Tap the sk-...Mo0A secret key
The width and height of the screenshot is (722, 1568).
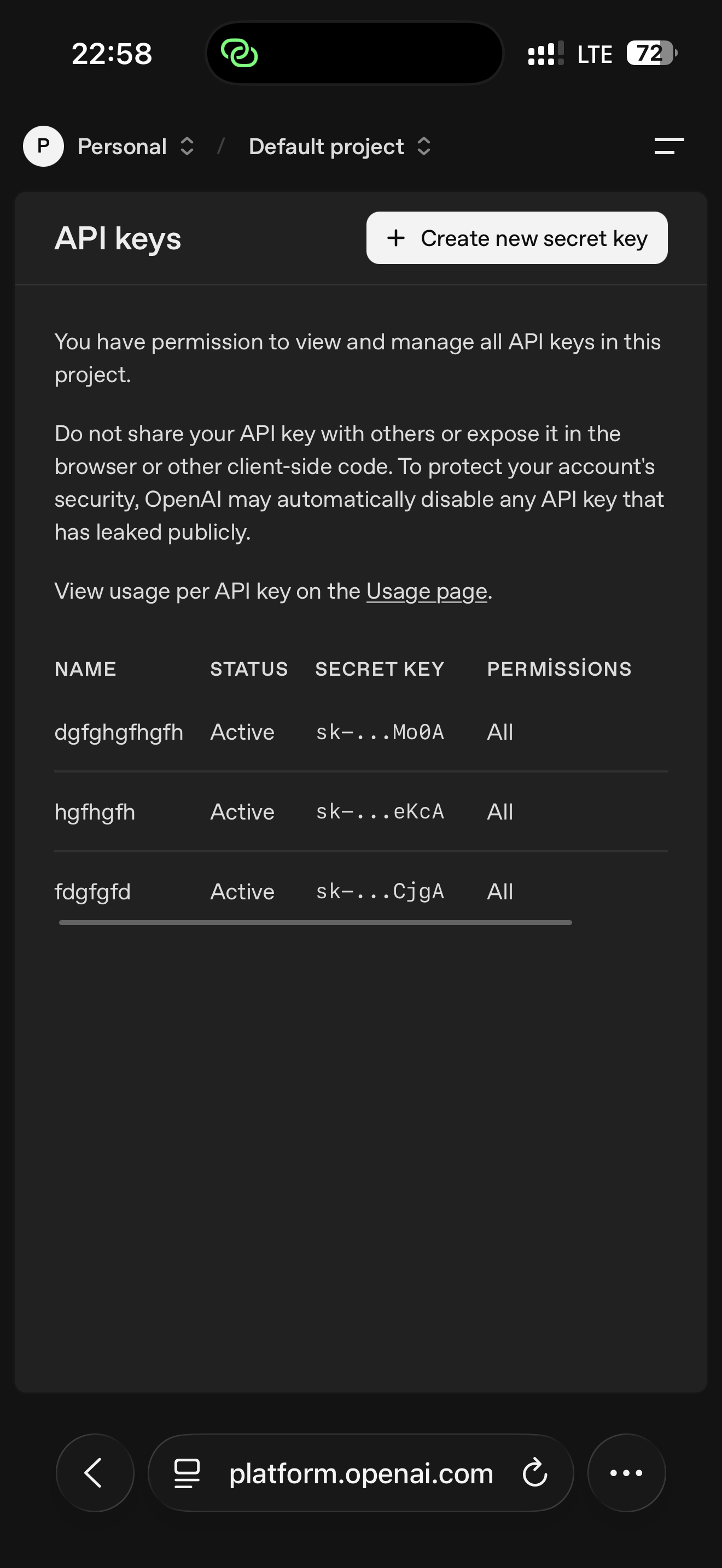click(380, 732)
